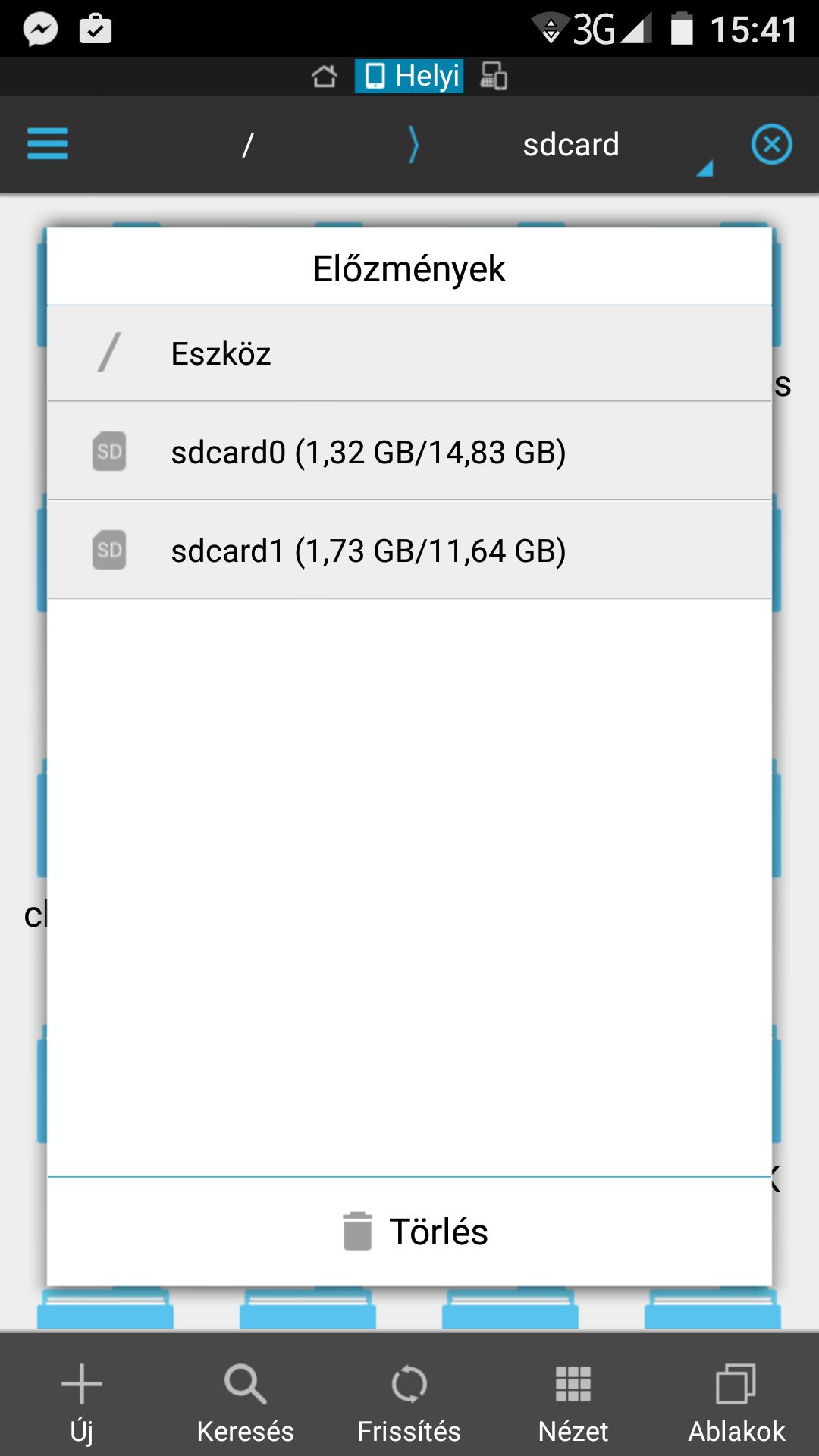Open the hamburger menu icon
This screenshot has width=819, height=1456.
point(48,144)
